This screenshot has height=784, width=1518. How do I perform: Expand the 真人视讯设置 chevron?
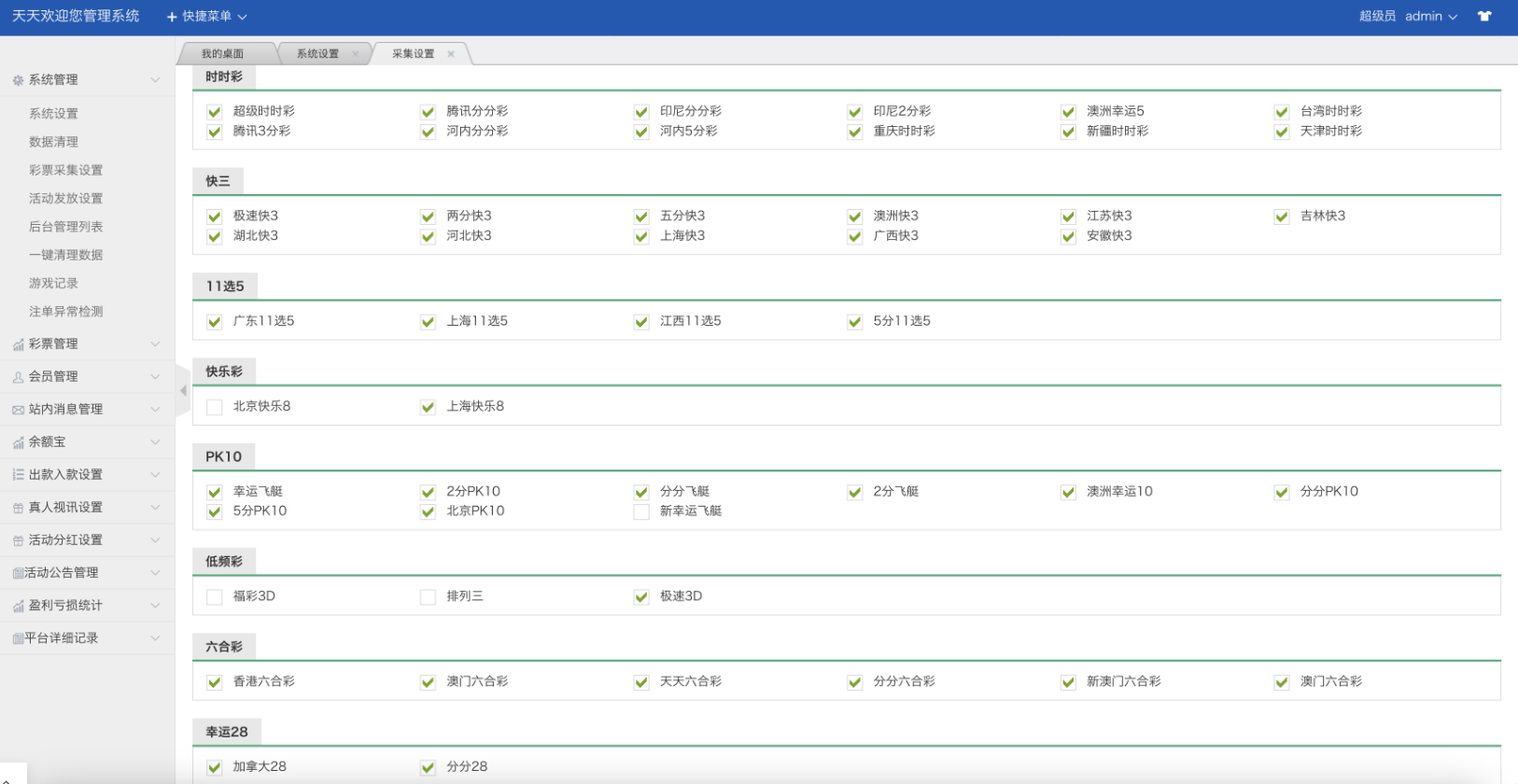pos(155,508)
